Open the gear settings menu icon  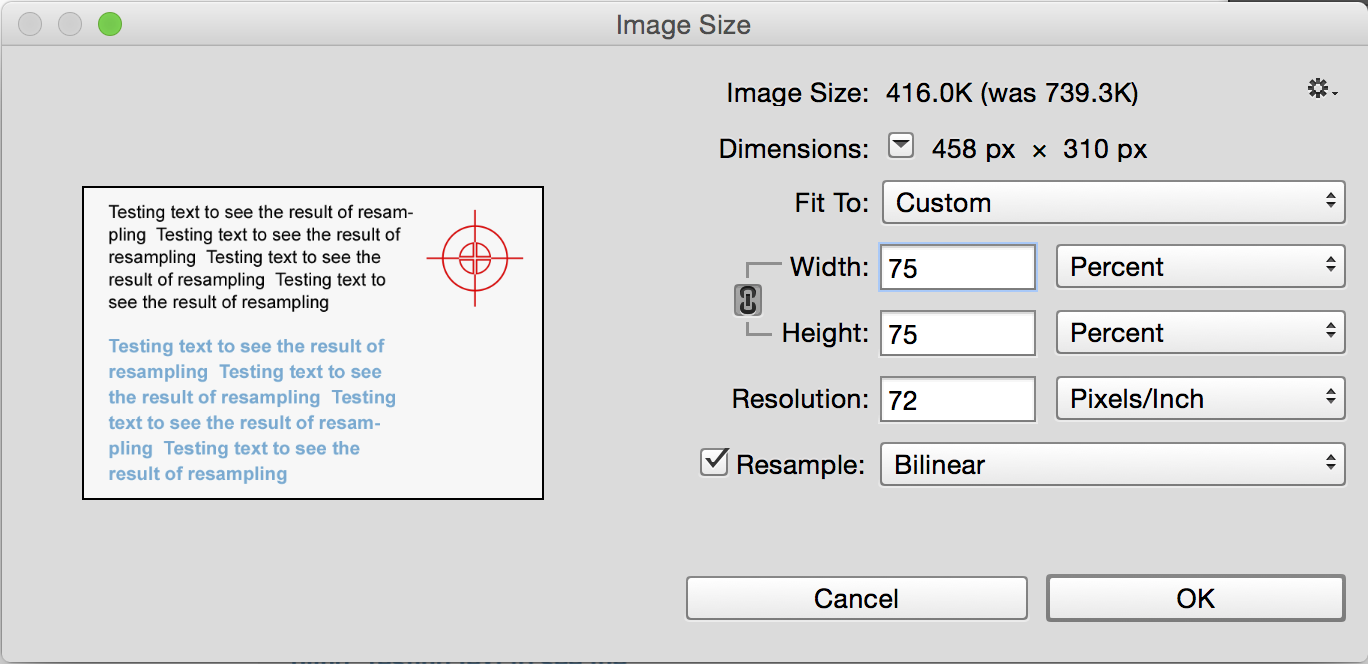pyautogui.click(x=1321, y=89)
